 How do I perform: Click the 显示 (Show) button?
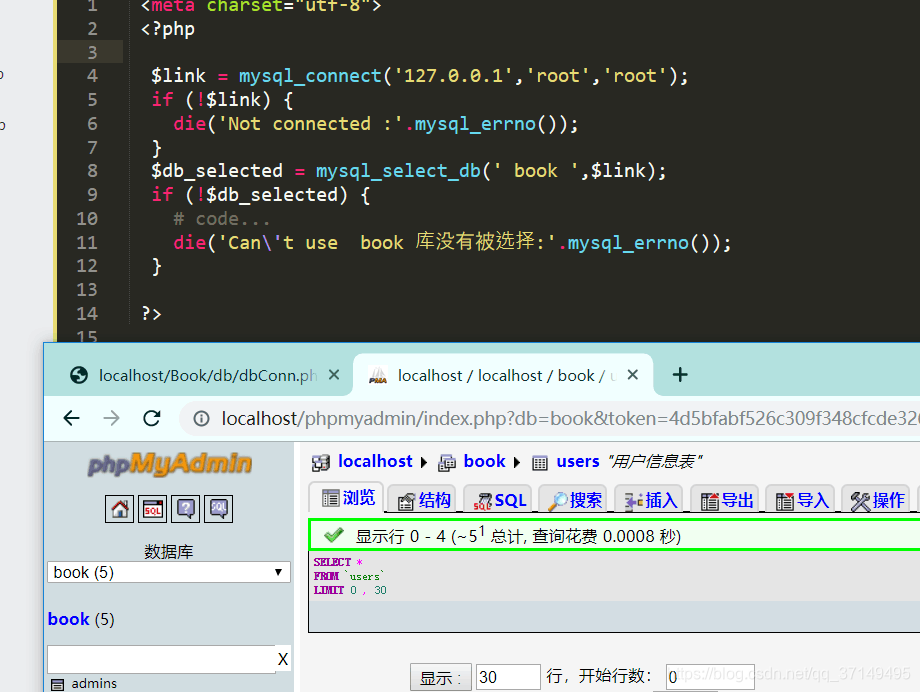[x=440, y=677]
